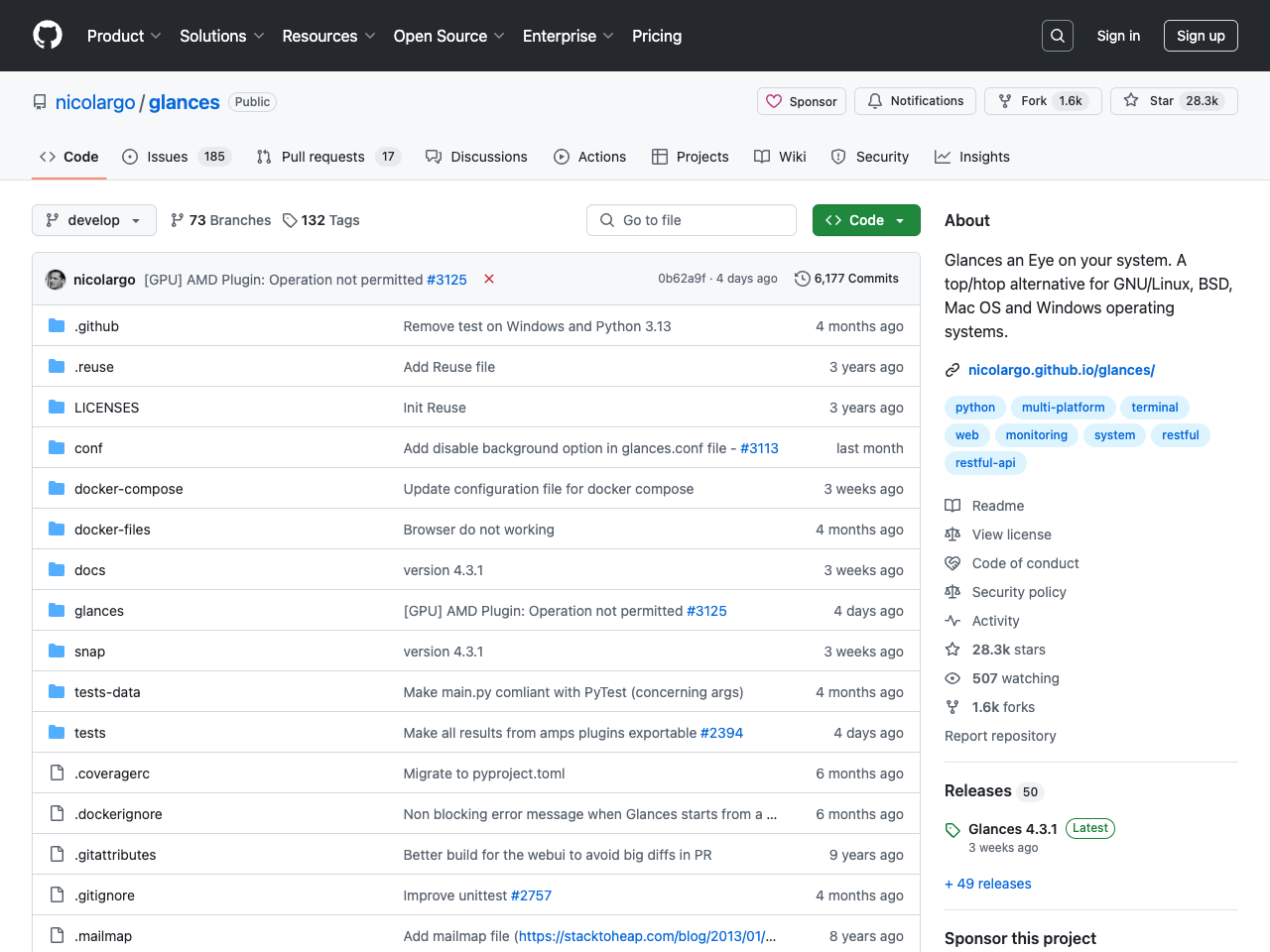This screenshot has width=1270, height=952.
Task: Click the Code of conduct heart icon
Action: coord(952,563)
